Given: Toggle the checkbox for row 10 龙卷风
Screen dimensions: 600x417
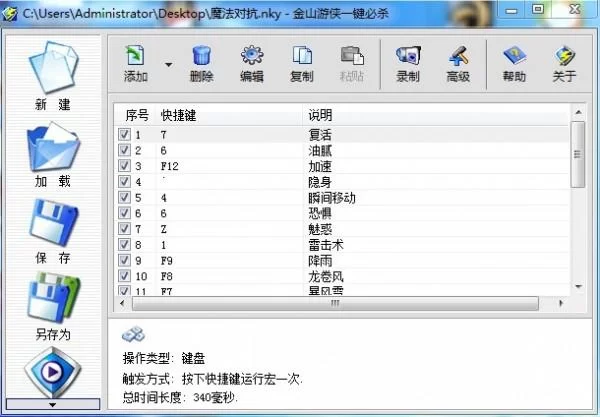Looking at the screenshot, I should coord(124,276).
